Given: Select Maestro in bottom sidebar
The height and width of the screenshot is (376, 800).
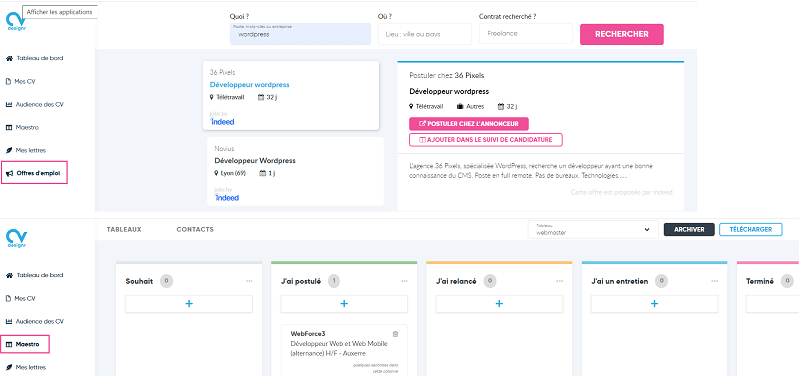Looking at the screenshot, I should (x=25, y=344).
